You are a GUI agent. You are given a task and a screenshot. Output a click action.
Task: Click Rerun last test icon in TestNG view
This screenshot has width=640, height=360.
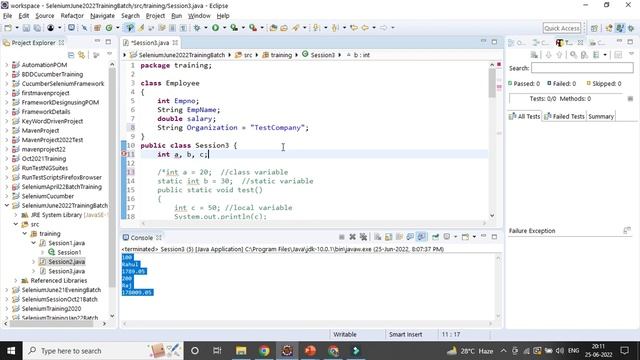click(573, 55)
